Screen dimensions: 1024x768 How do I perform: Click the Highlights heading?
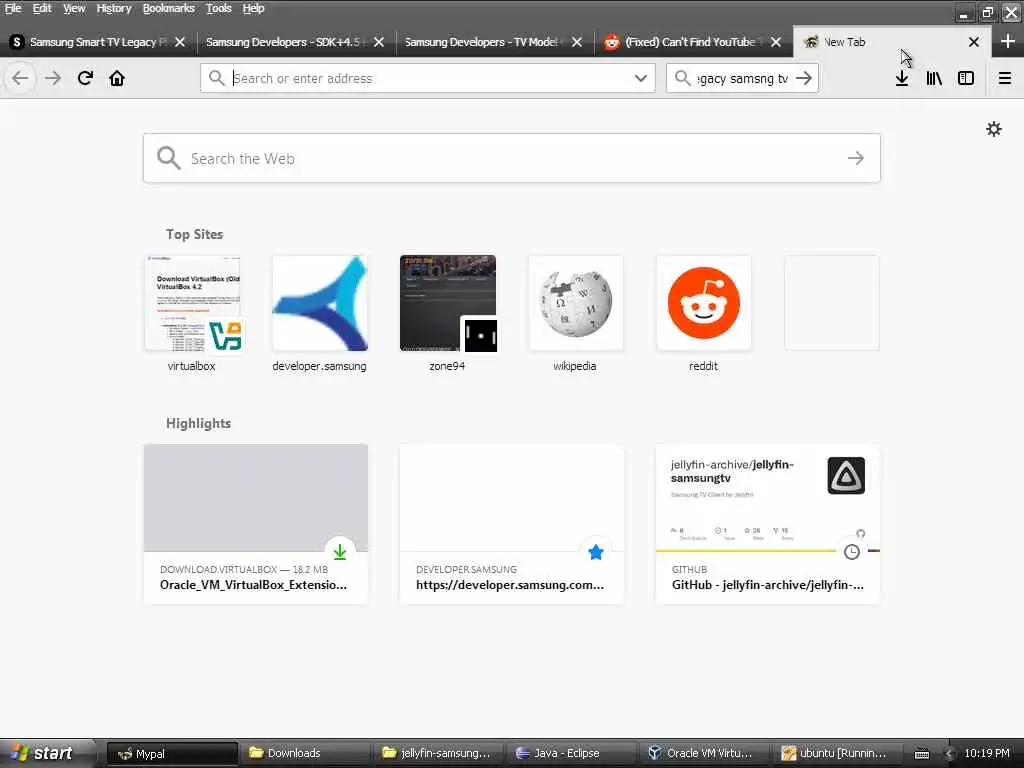click(x=199, y=423)
